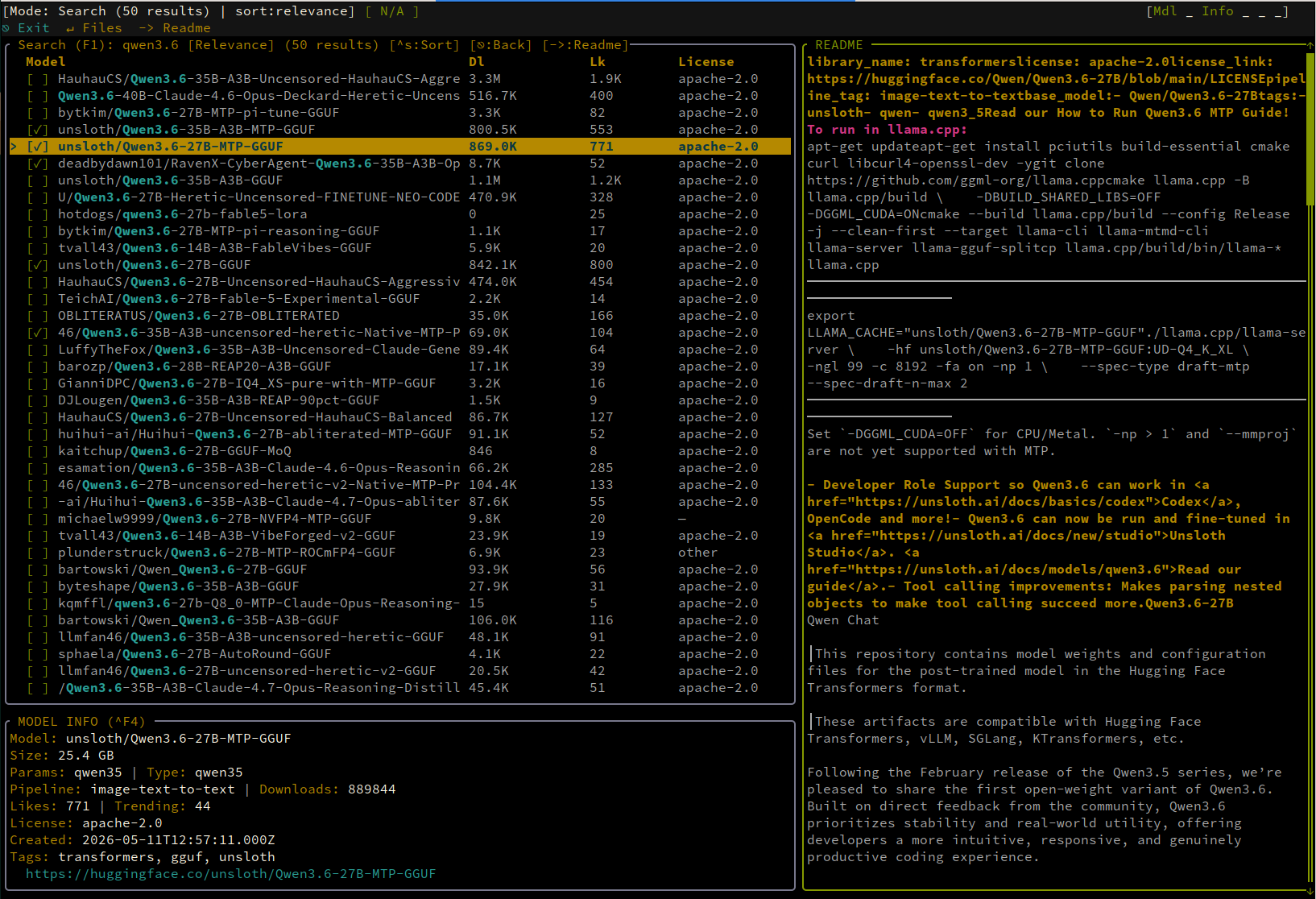Click the Back shortcut label

click(501, 45)
